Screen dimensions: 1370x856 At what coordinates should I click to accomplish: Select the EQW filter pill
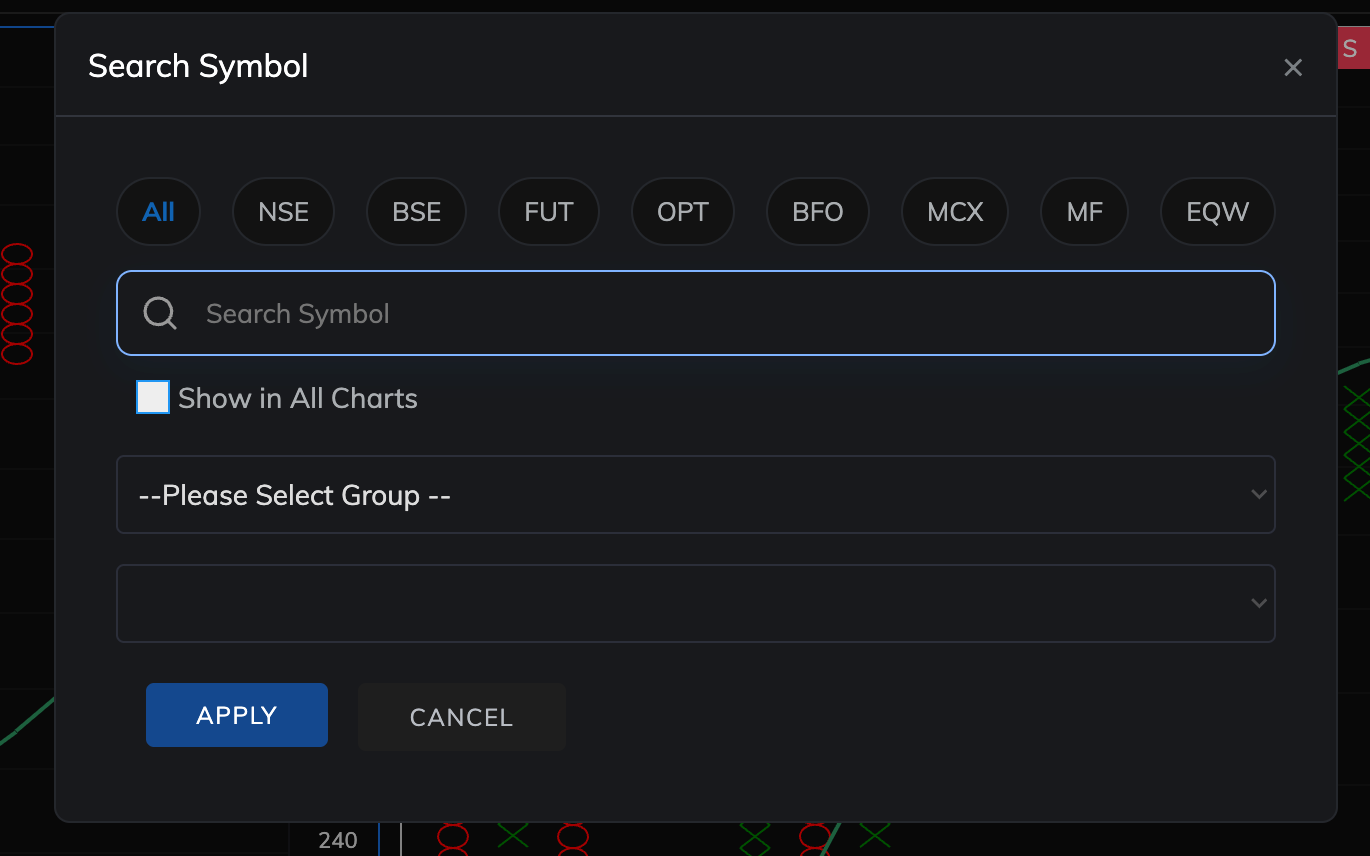click(1218, 212)
